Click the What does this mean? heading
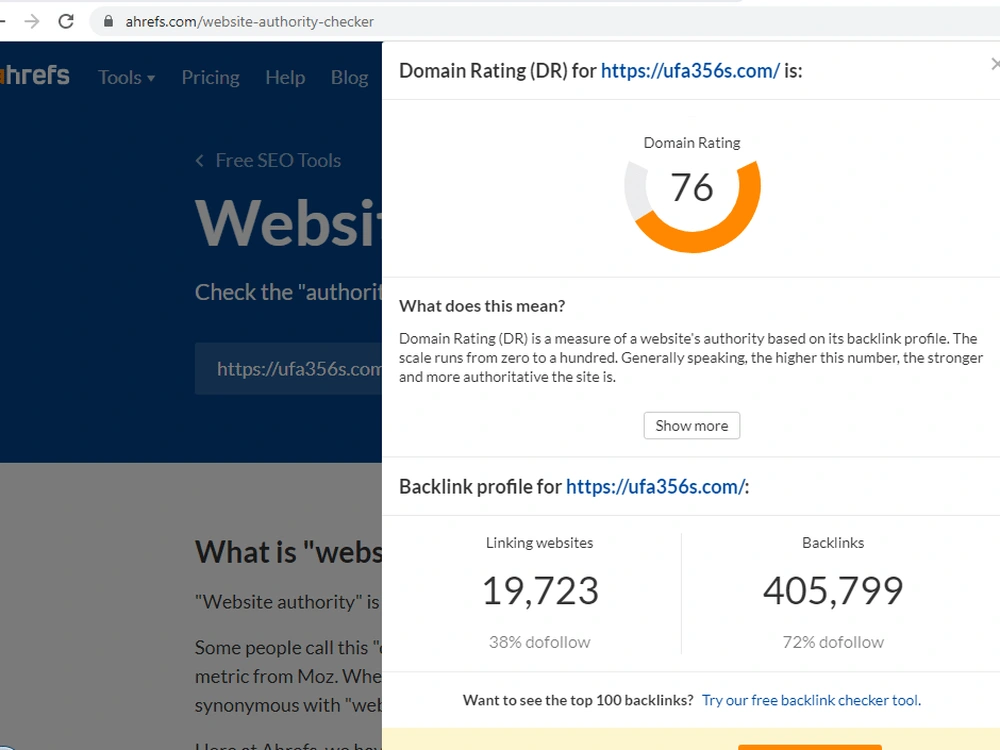Image resolution: width=1000 pixels, height=750 pixels. click(482, 306)
